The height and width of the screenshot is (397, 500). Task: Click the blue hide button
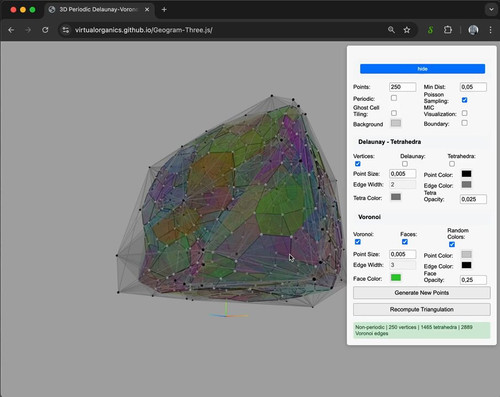[x=422, y=69]
